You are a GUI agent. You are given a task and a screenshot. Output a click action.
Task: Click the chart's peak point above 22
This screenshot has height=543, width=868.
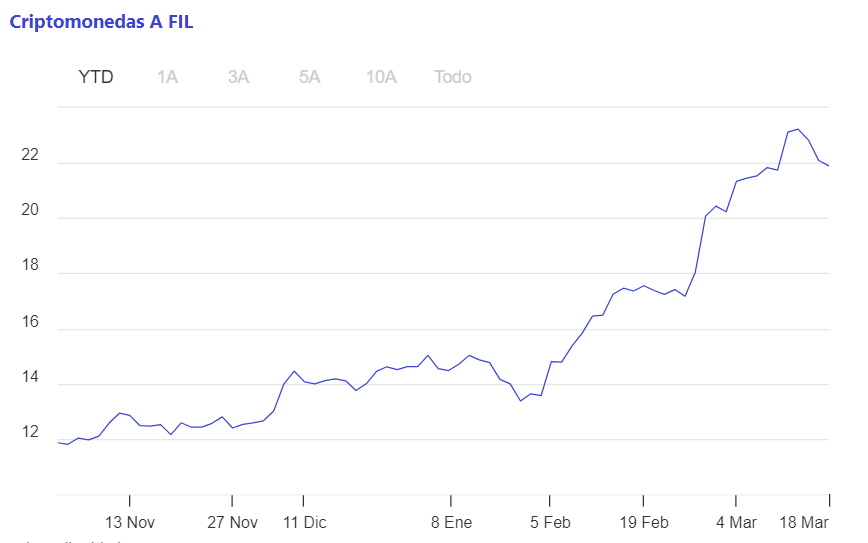(x=798, y=129)
